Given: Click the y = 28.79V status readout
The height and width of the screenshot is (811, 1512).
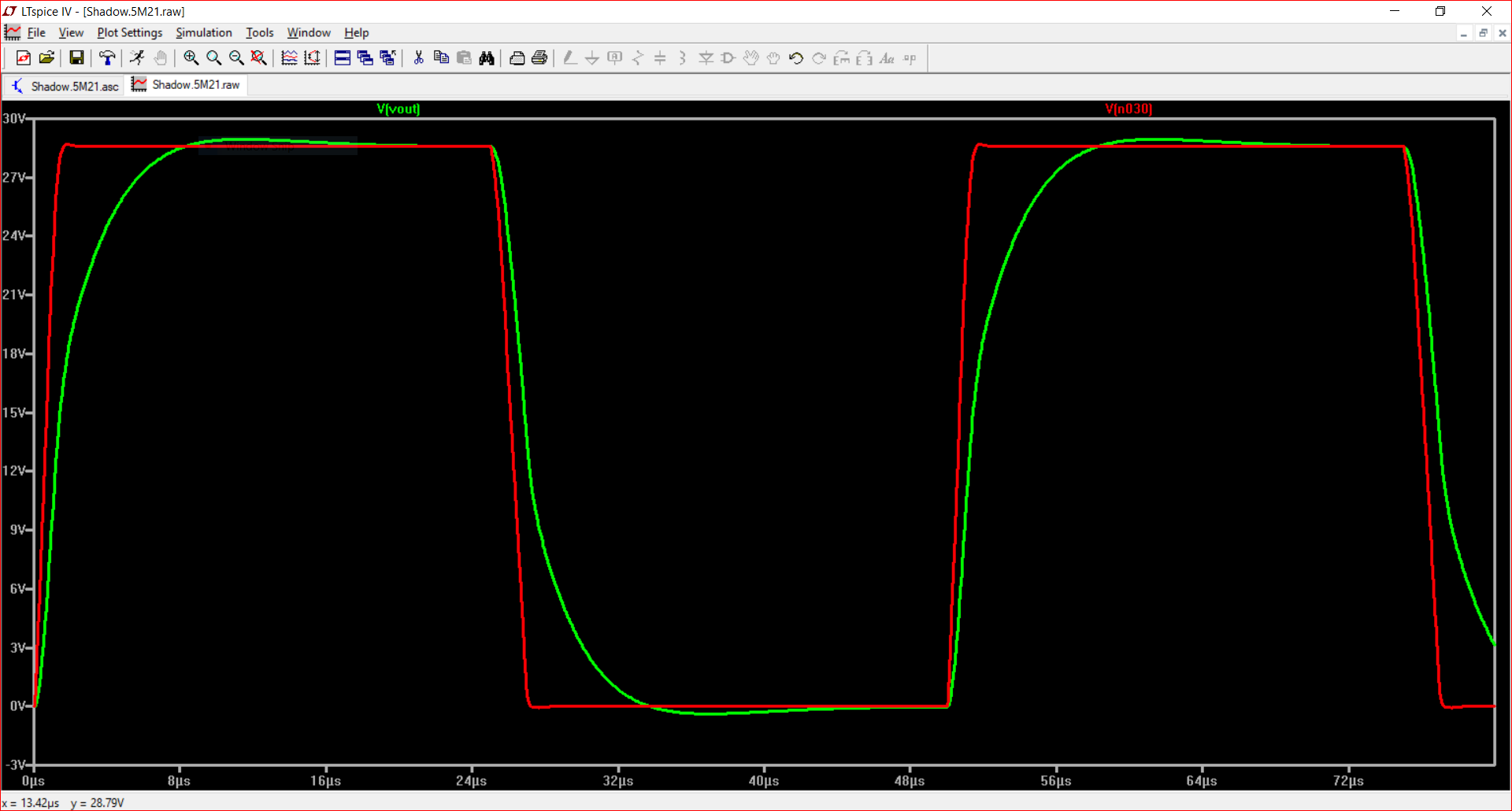Looking at the screenshot, I should click(98, 803).
